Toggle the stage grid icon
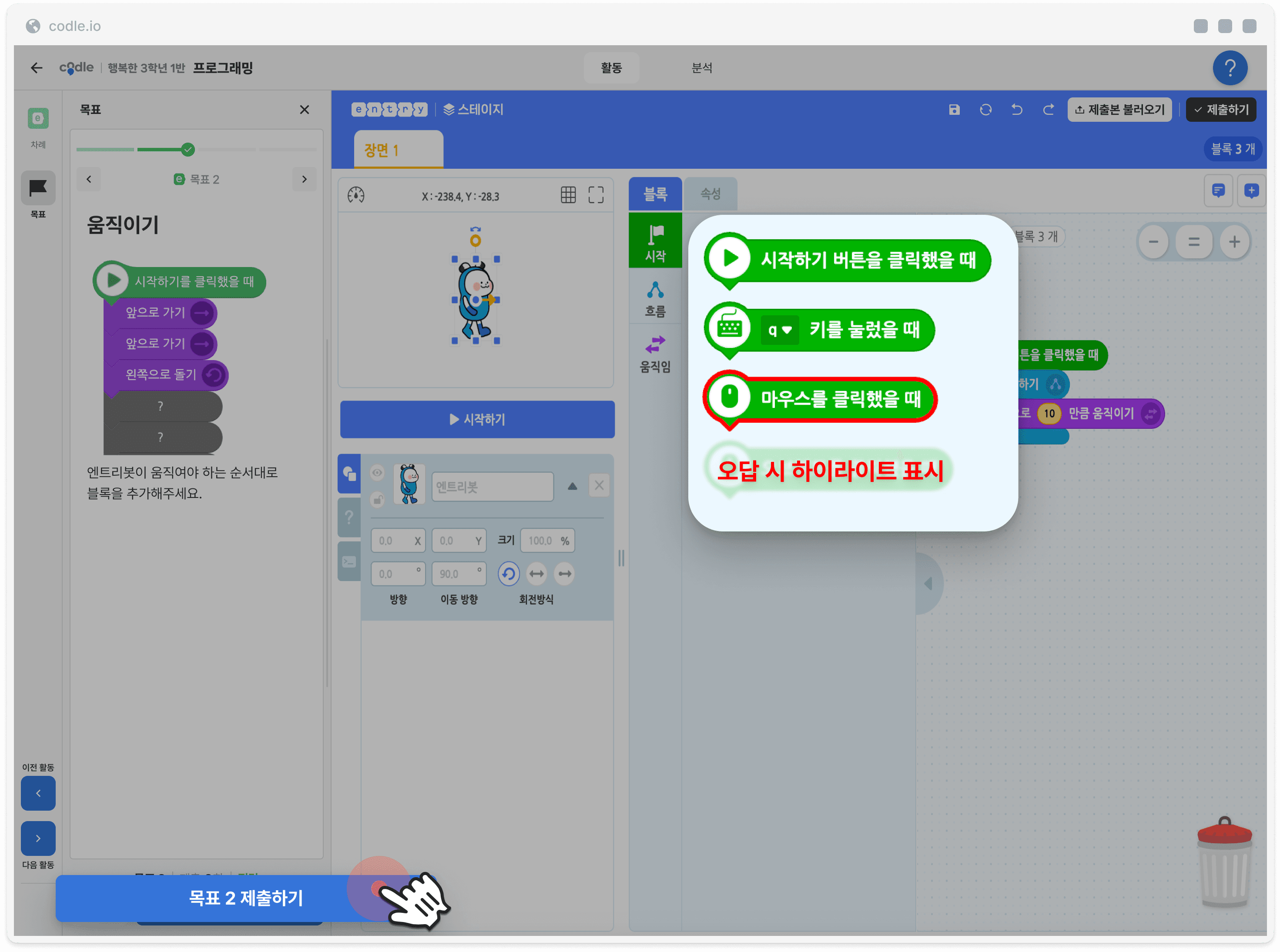Viewport: 1280px width, 952px height. pos(568,195)
